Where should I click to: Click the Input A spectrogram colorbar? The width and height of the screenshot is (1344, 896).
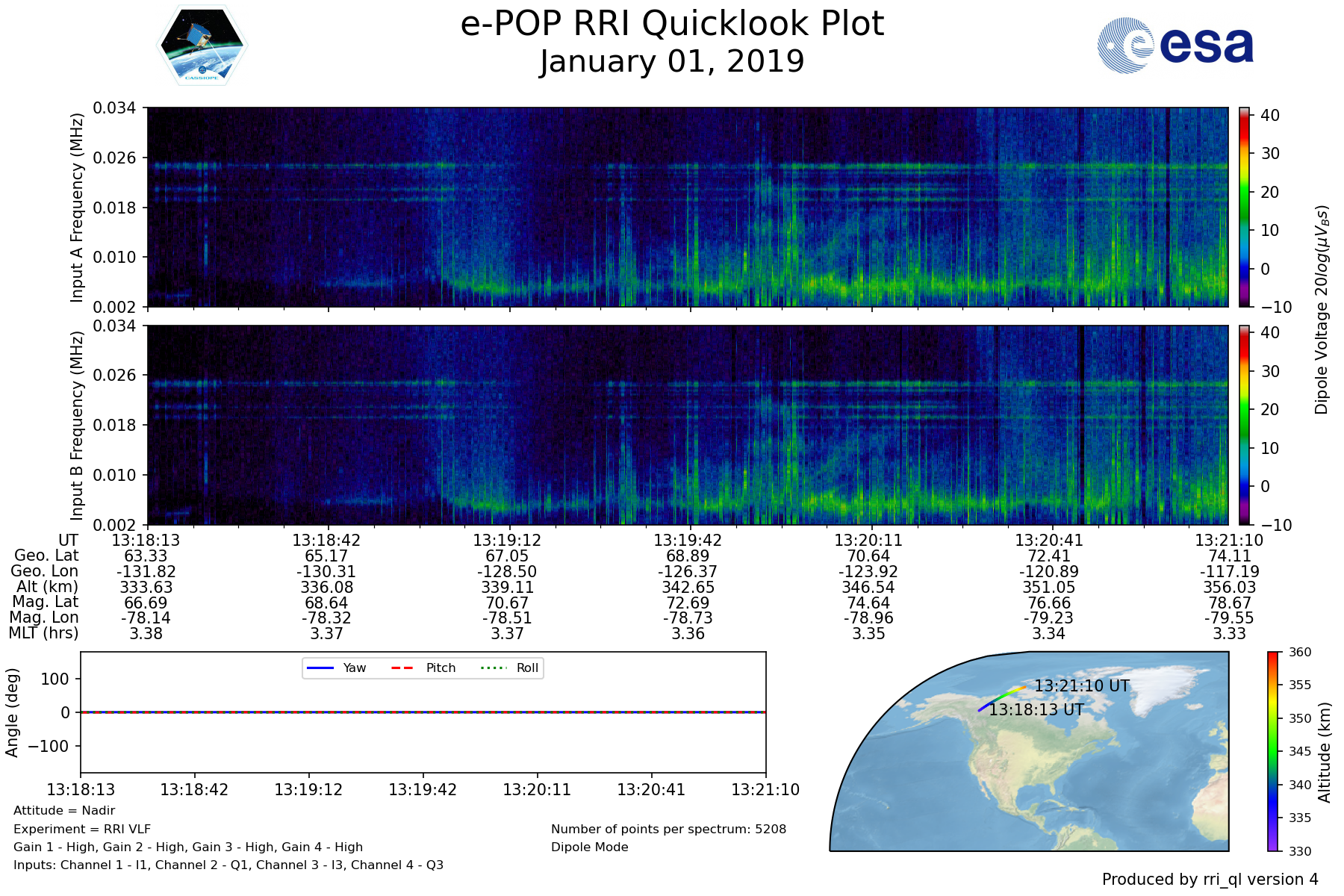tap(1244, 207)
